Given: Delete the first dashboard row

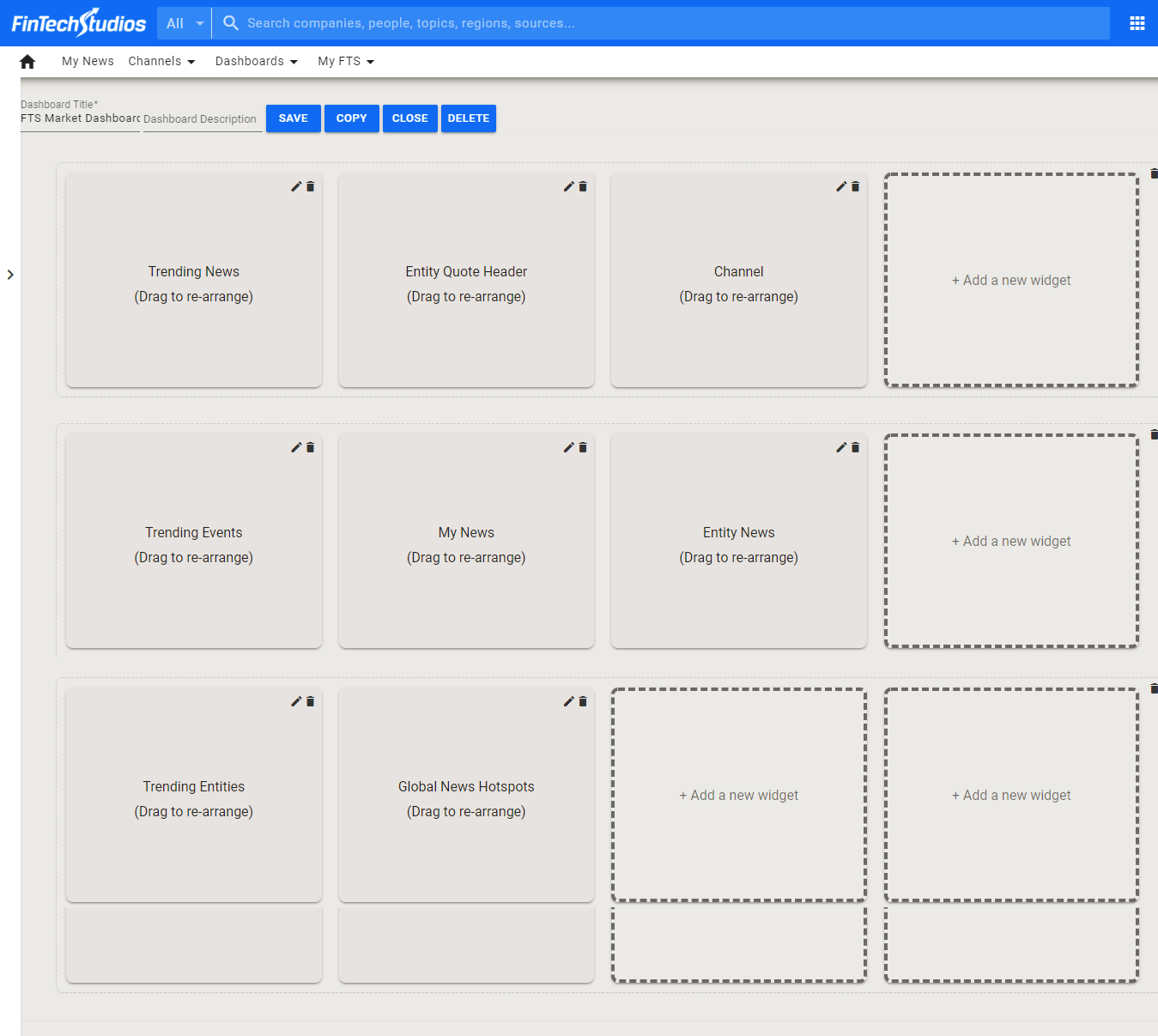Looking at the screenshot, I should (x=1154, y=173).
